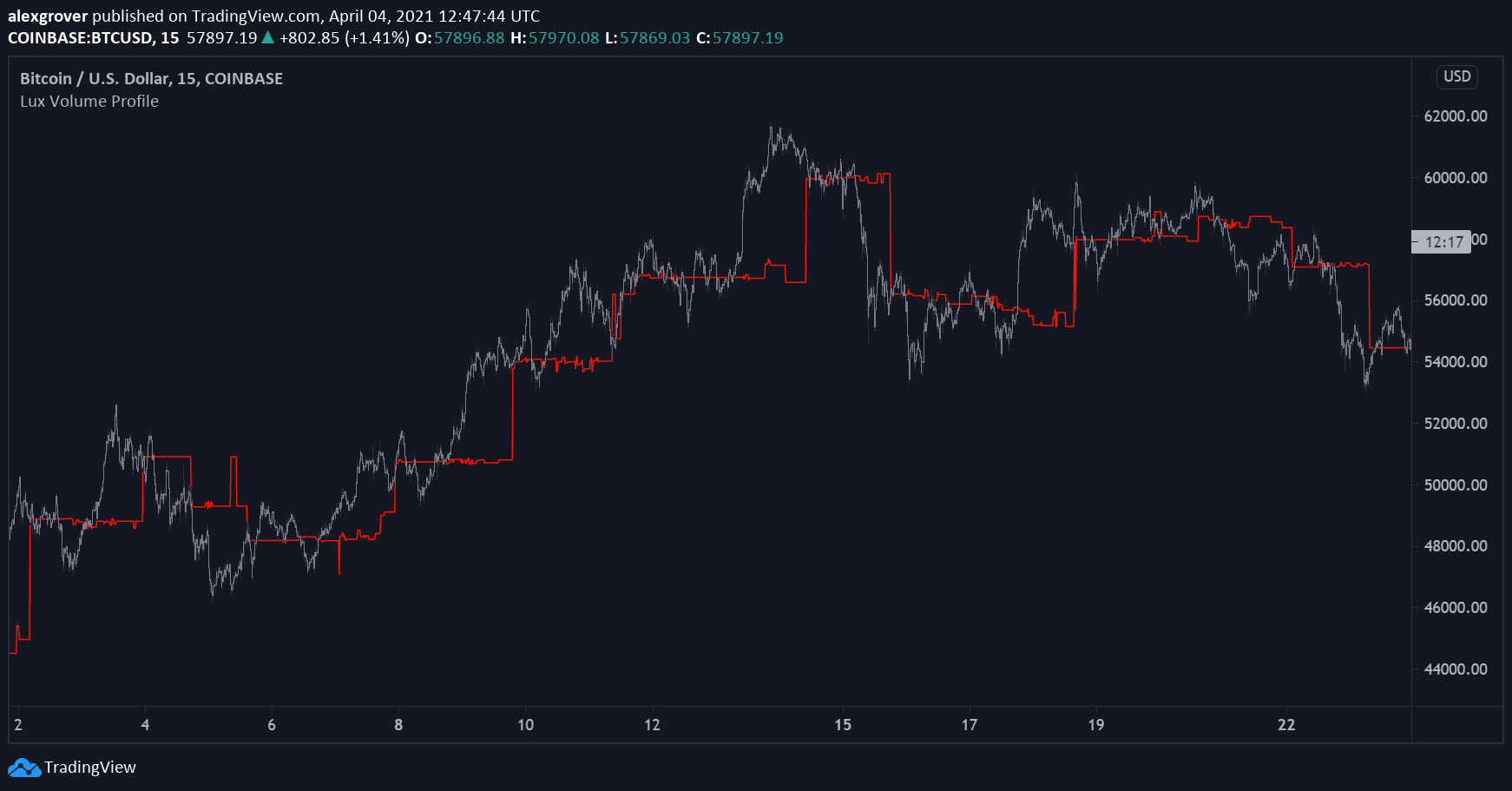Click date label 12 on time axis
This screenshot has width=1512, height=791.
click(652, 725)
